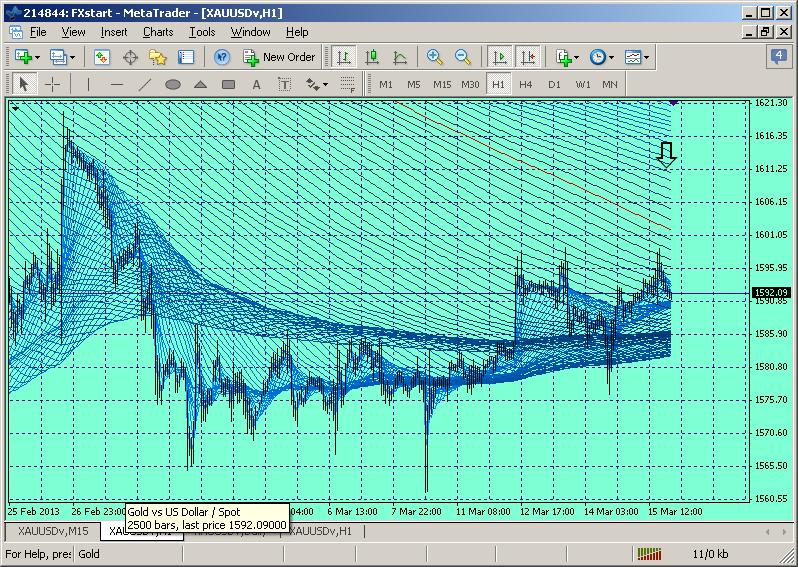Screen dimensions: 798x567
Task: Expand the indicators list dropdown
Action: point(568,57)
